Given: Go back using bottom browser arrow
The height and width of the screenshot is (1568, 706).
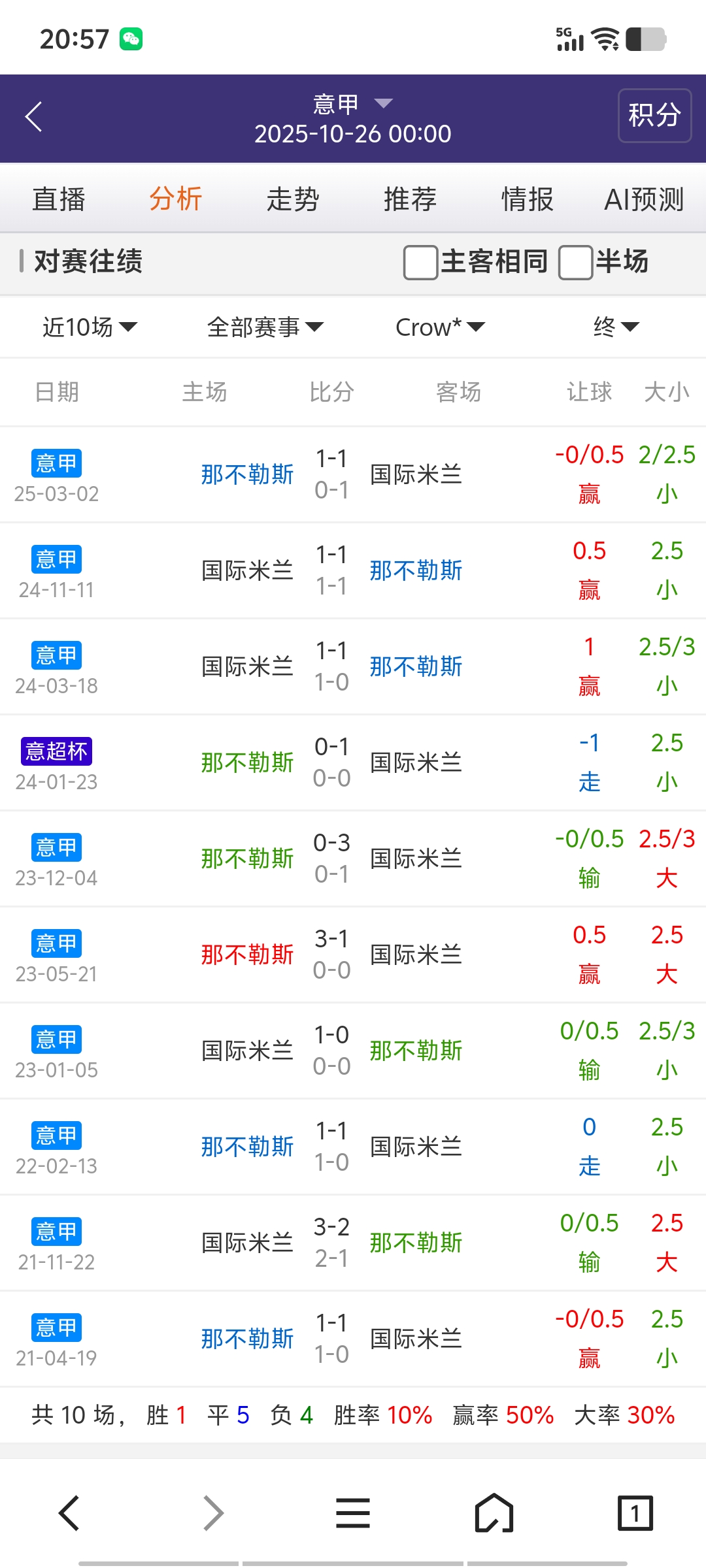Looking at the screenshot, I should tap(70, 1512).
